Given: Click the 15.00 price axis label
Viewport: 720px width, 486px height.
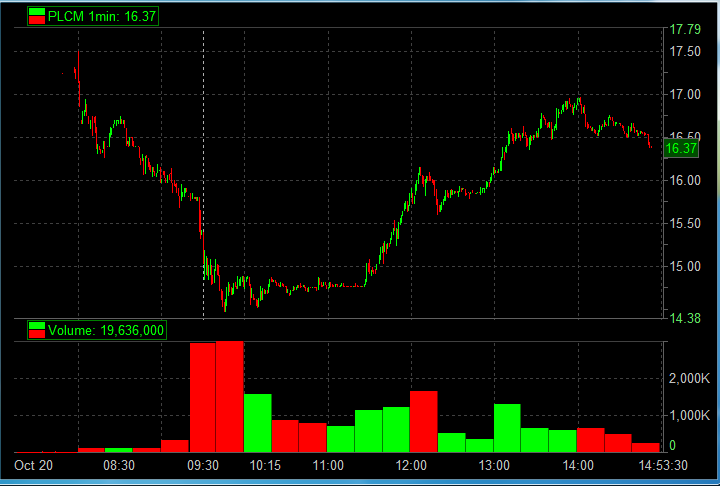Looking at the screenshot, I should [x=685, y=266].
